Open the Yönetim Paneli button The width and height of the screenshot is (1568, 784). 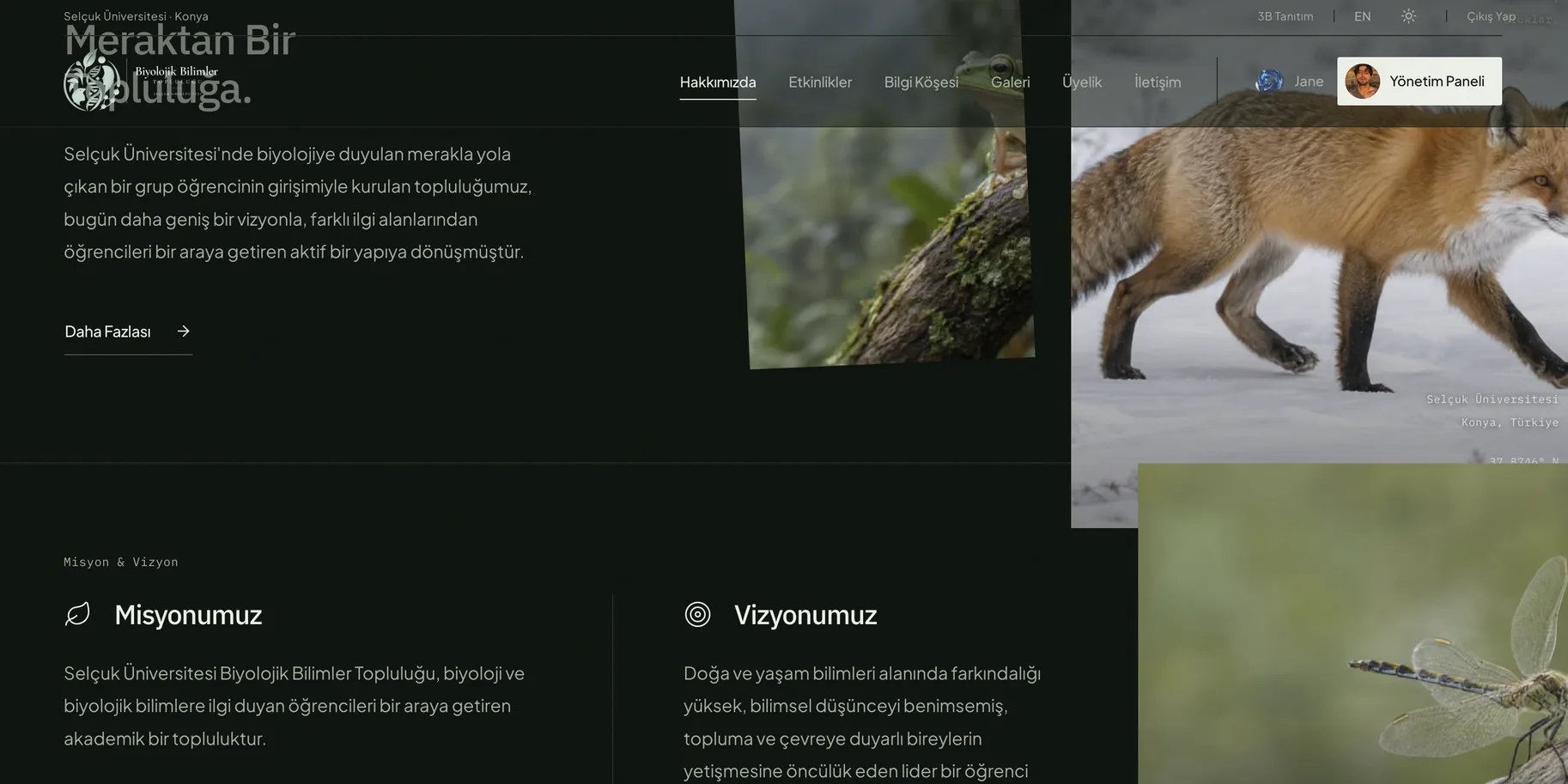tap(1419, 82)
